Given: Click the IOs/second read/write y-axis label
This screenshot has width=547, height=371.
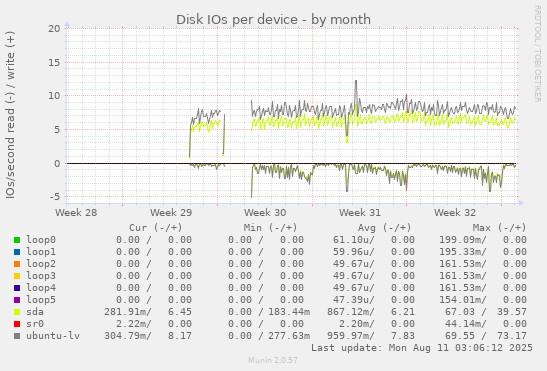Looking at the screenshot, I should [x=10, y=115].
